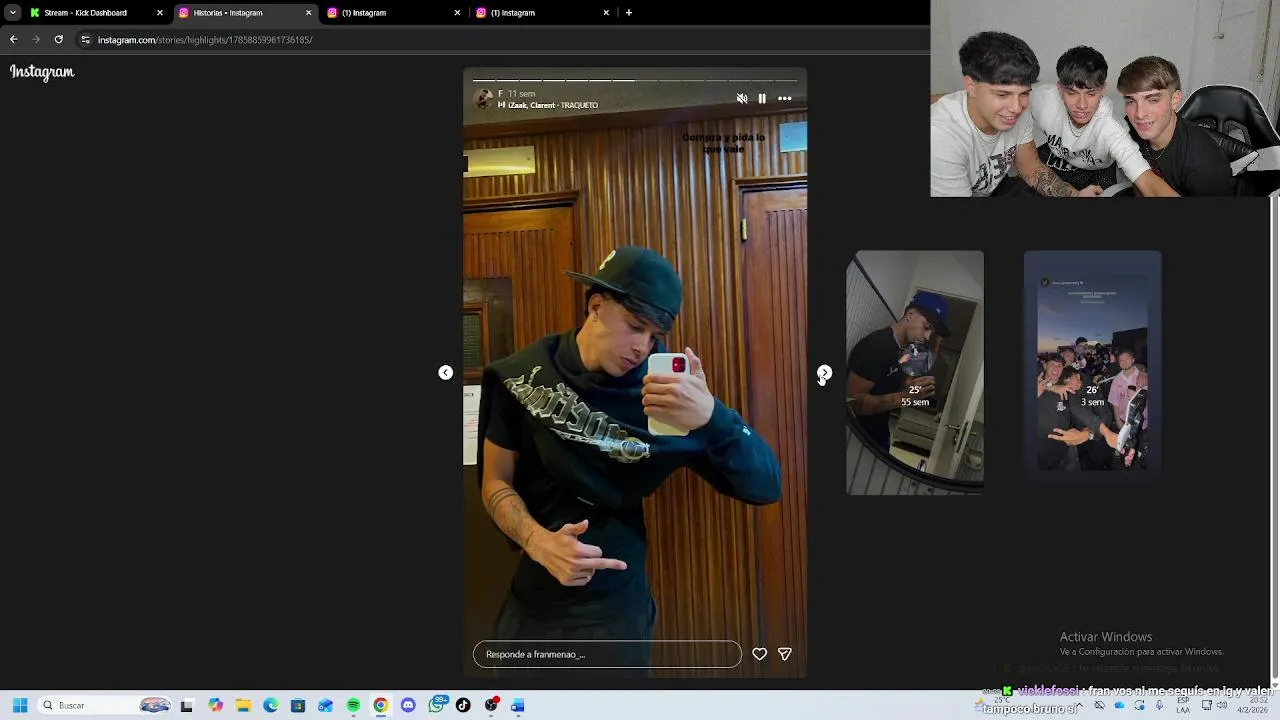This screenshot has width=1280, height=720.
Task: Open TikTok from the taskbar
Action: click(463, 705)
